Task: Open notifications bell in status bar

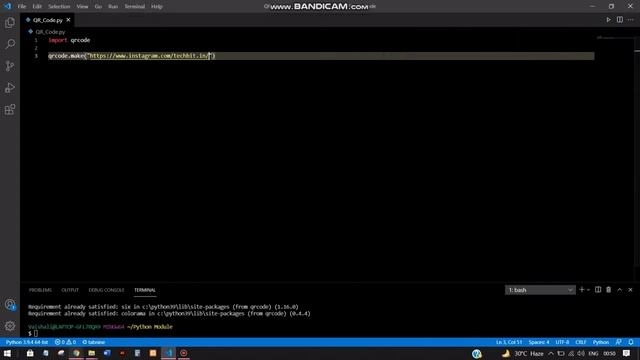Action: click(x=631, y=342)
